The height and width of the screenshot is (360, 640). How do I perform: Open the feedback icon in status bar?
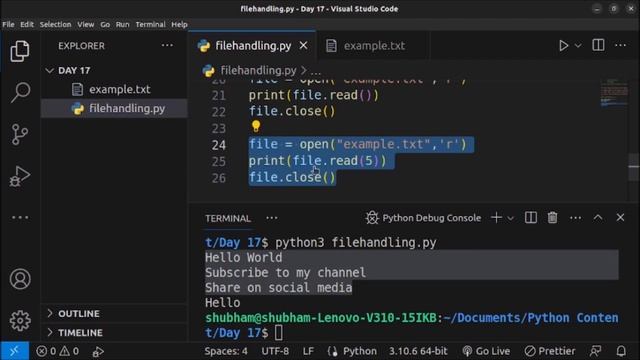596,351
